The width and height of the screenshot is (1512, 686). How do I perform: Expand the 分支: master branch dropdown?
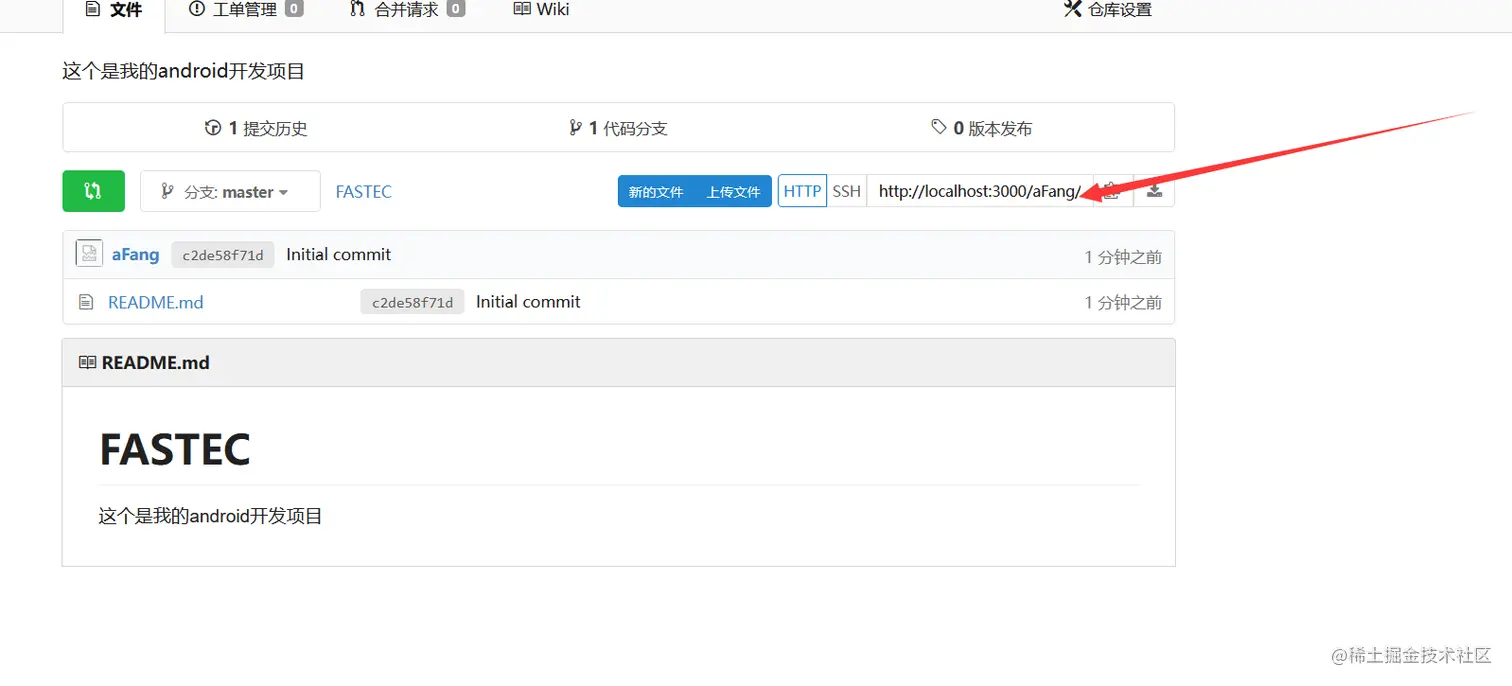[x=230, y=191]
